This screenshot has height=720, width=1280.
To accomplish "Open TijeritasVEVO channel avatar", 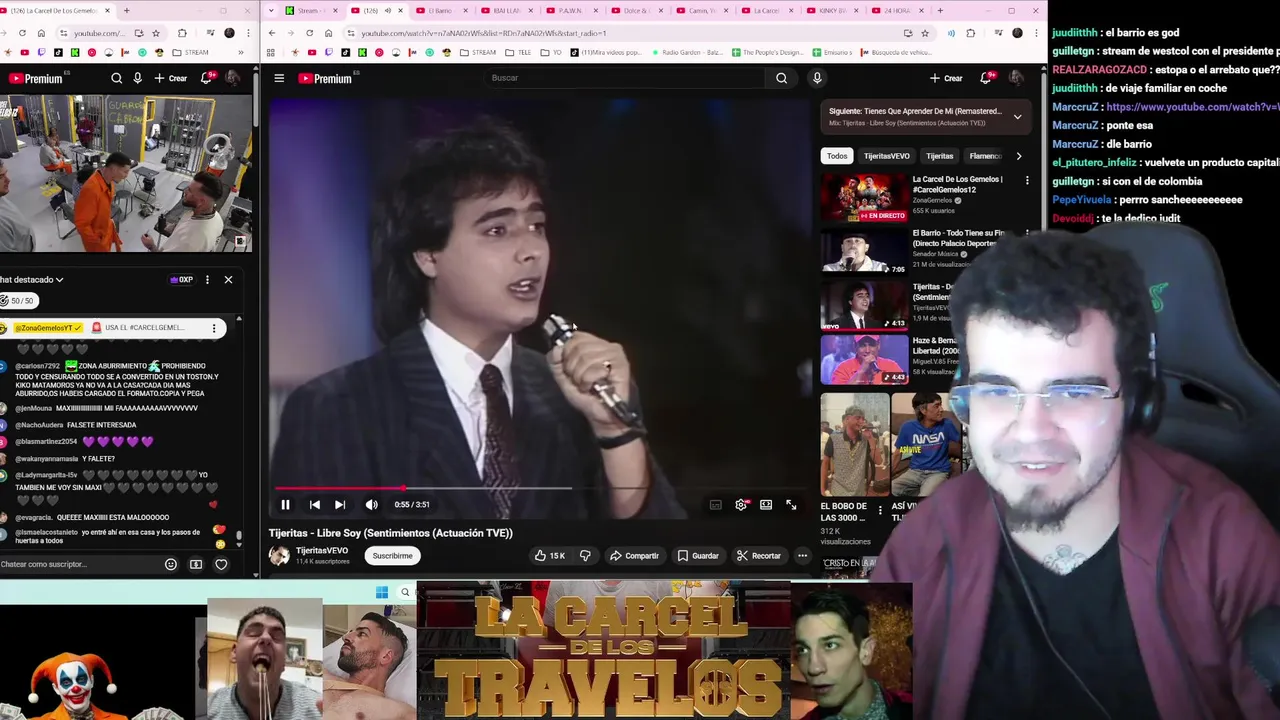I will [x=279, y=555].
